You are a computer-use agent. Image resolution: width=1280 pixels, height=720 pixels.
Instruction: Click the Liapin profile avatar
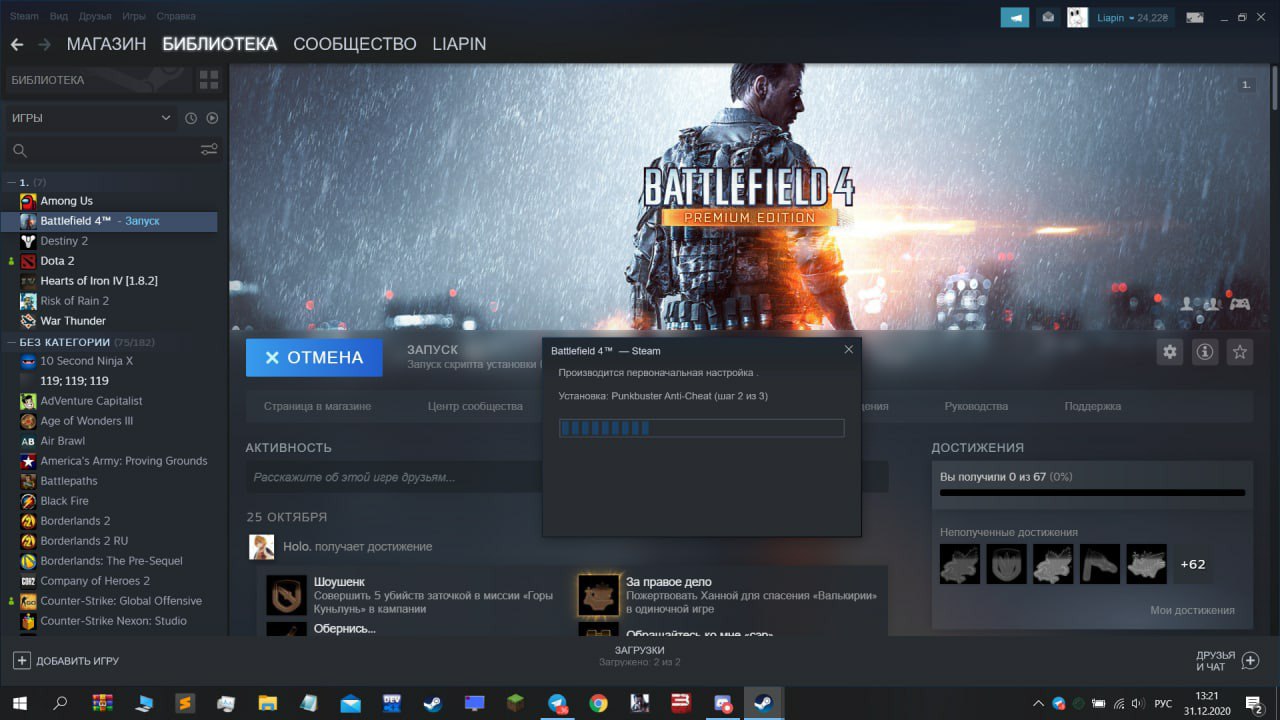pyautogui.click(x=1077, y=17)
